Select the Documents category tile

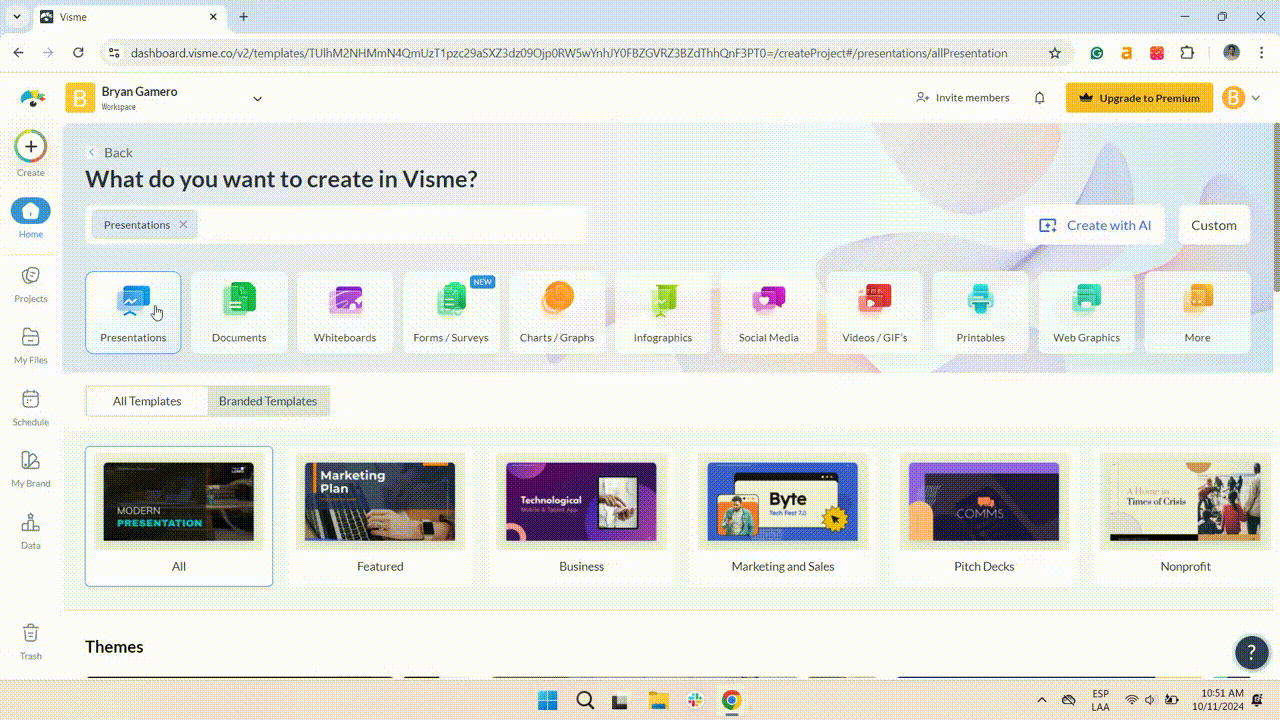coord(239,313)
